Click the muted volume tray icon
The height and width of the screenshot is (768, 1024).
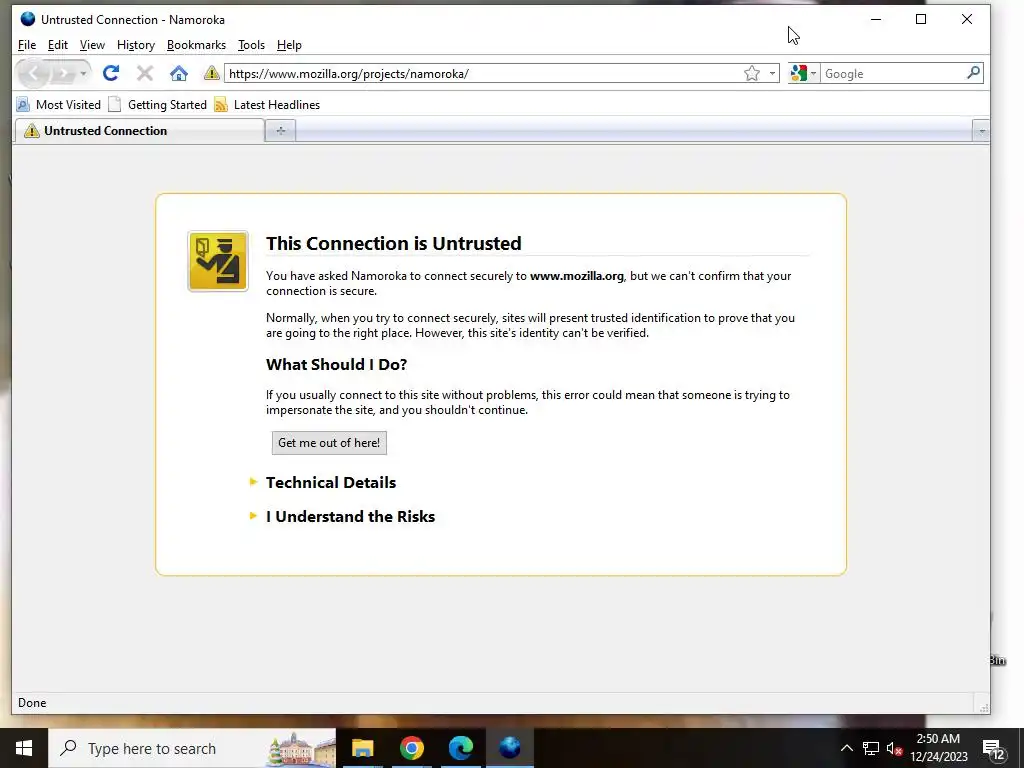[x=894, y=748]
